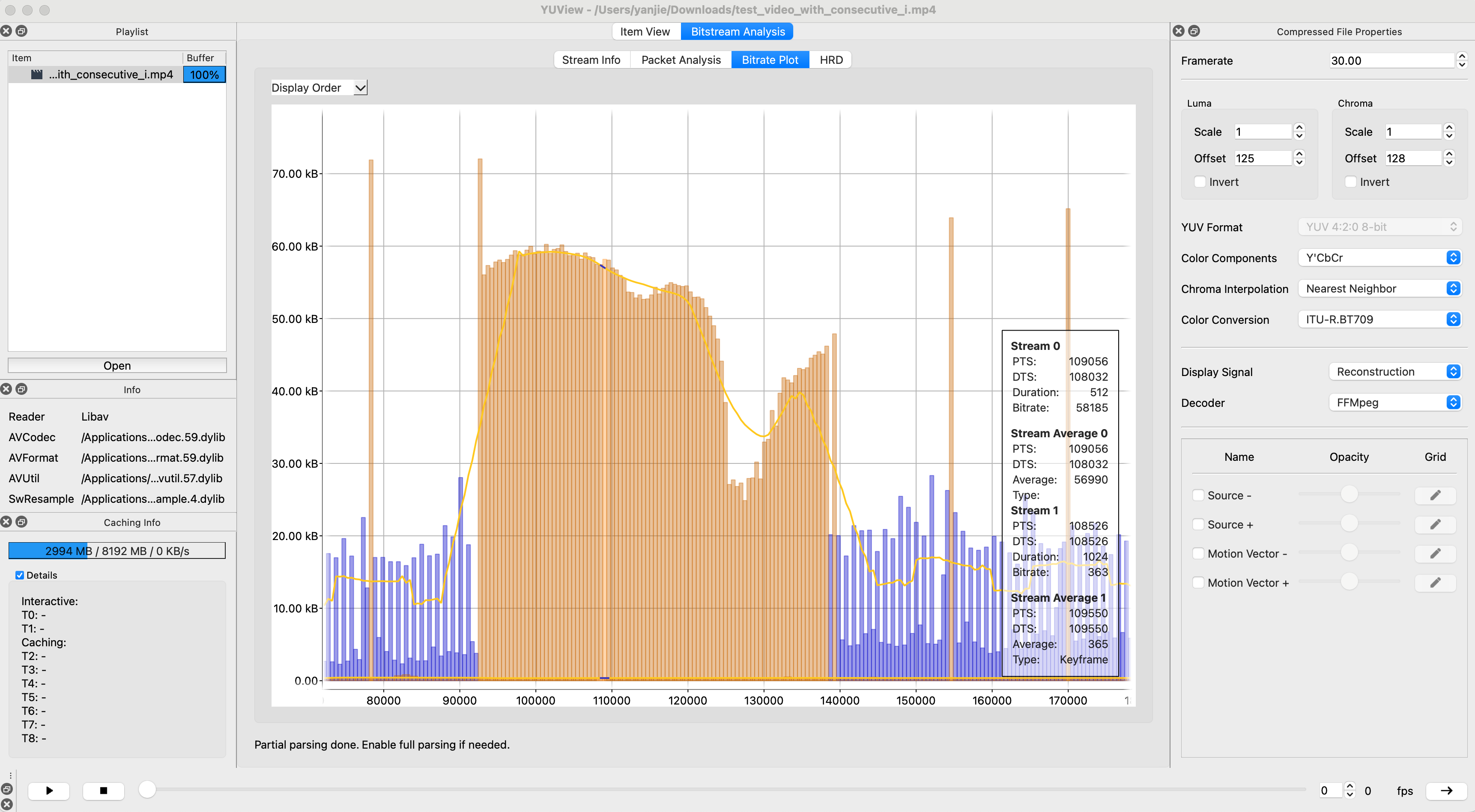The image size is (1475, 812).
Task: Enable the Luma Invert checkbox
Action: [1200, 182]
